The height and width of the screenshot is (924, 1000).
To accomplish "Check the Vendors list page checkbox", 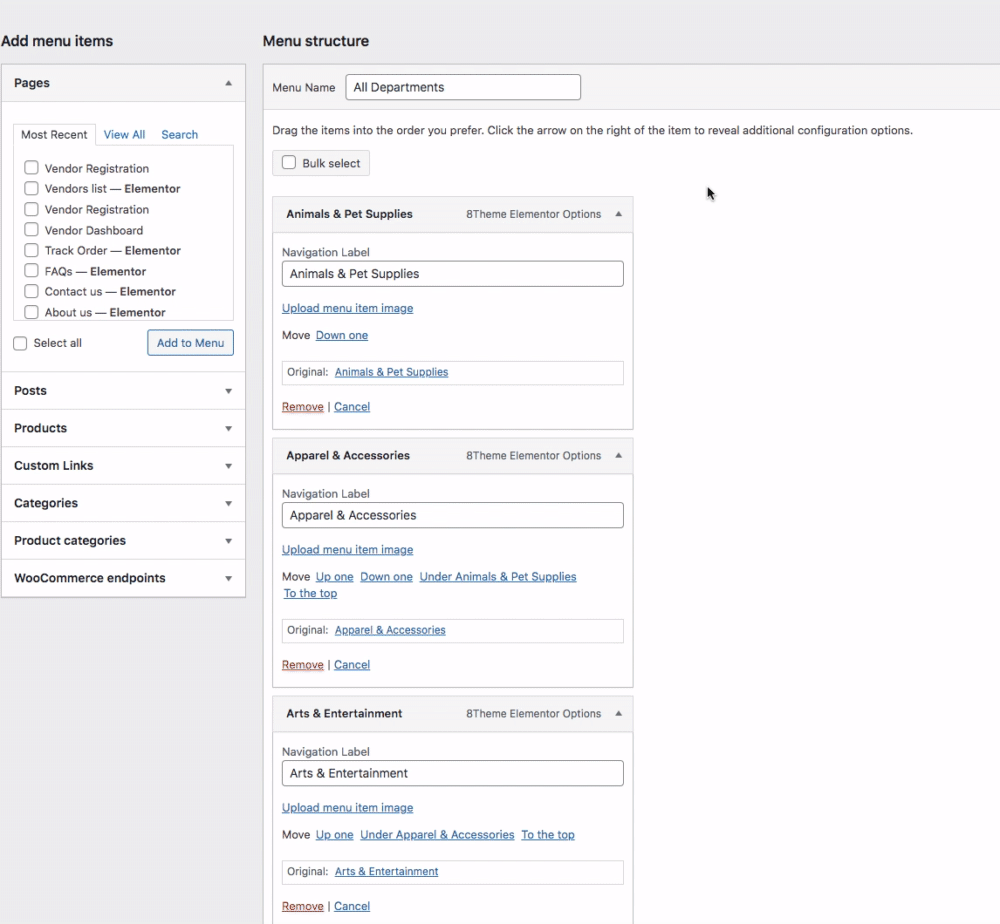I will tap(32, 188).
